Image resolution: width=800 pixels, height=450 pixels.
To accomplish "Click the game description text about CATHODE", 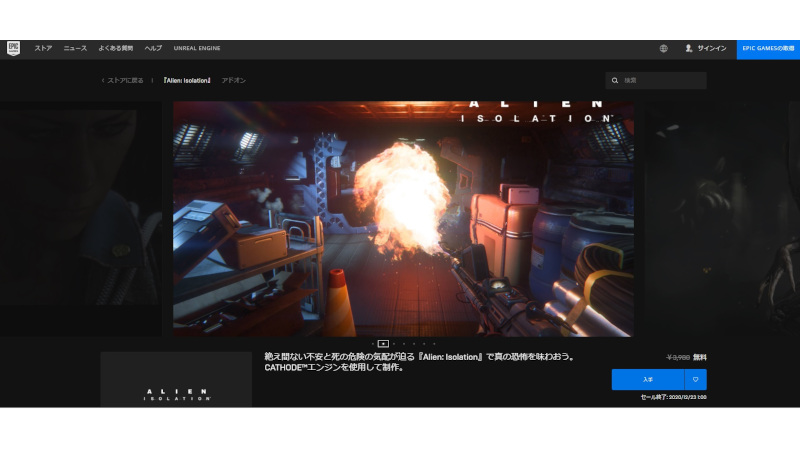I will pos(419,362).
